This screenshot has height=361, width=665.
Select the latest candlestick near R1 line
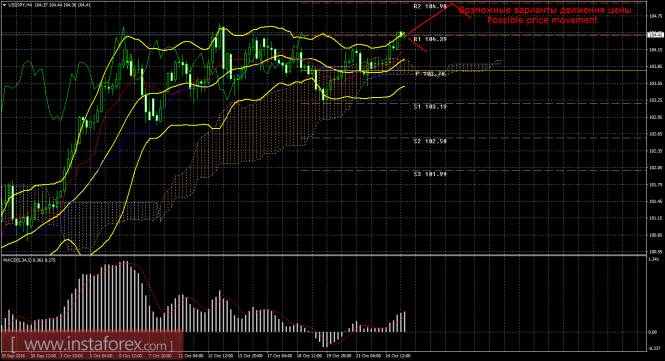tap(403, 35)
